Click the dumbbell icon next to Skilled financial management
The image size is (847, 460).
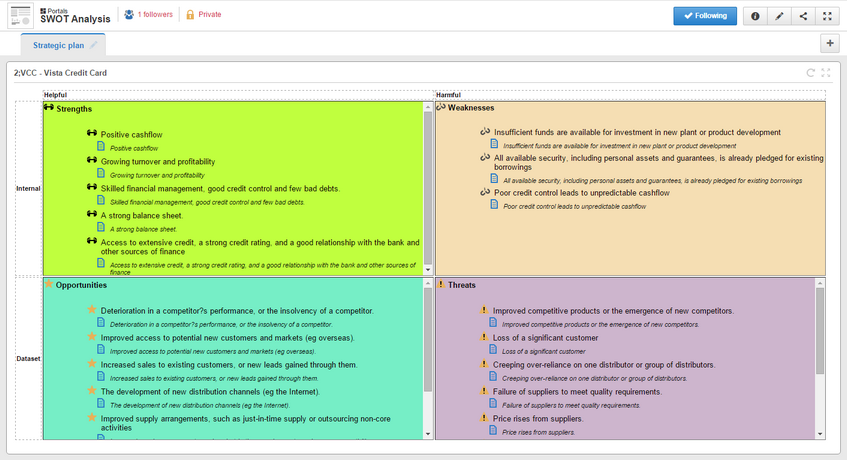click(x=92, y=187)
